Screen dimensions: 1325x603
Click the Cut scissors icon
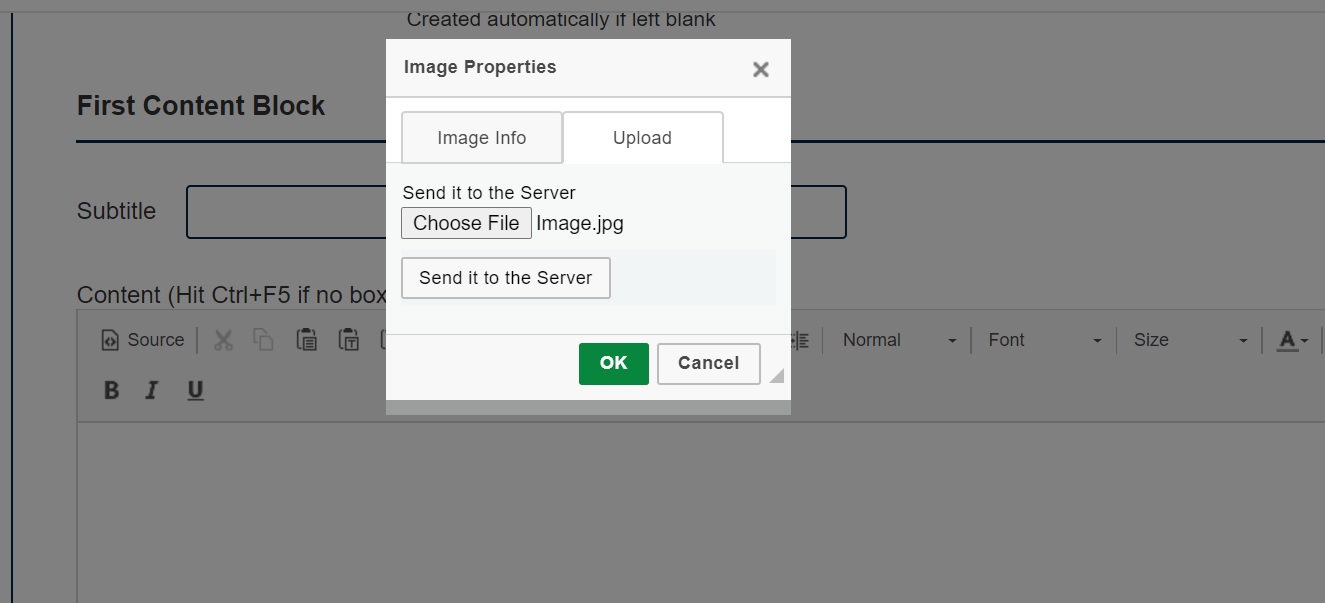pyautogui.click(x=223, y=340)
